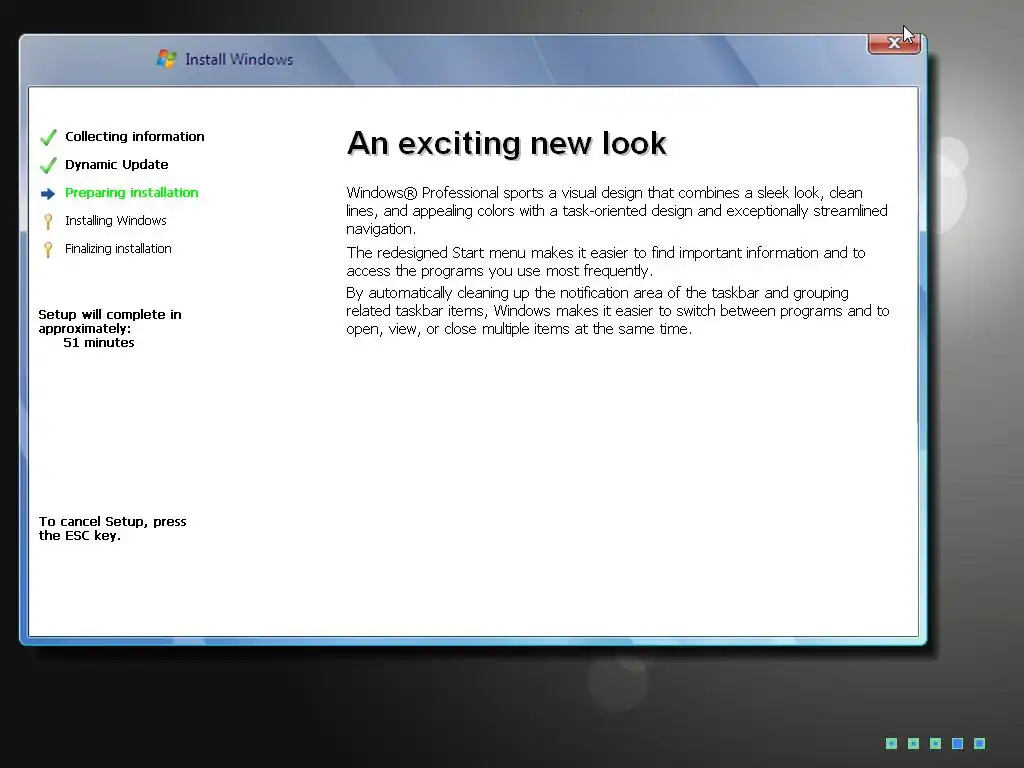Click the blue arrow beside Preparing installation
Image resolution: width=1024 pixels, height=768 pixels.
(x=48, y=193)
